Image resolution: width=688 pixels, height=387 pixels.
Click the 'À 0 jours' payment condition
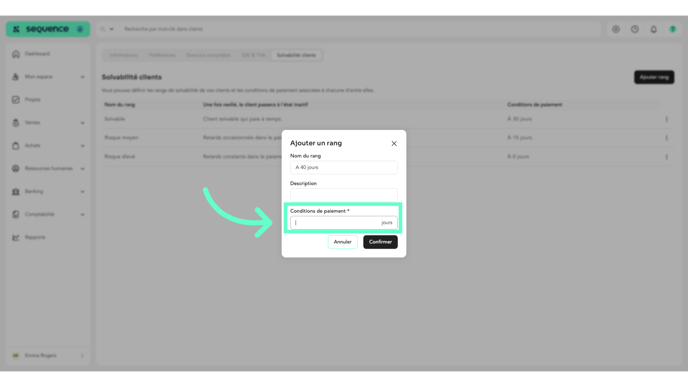pyautogui.click(x=518, y=157)
